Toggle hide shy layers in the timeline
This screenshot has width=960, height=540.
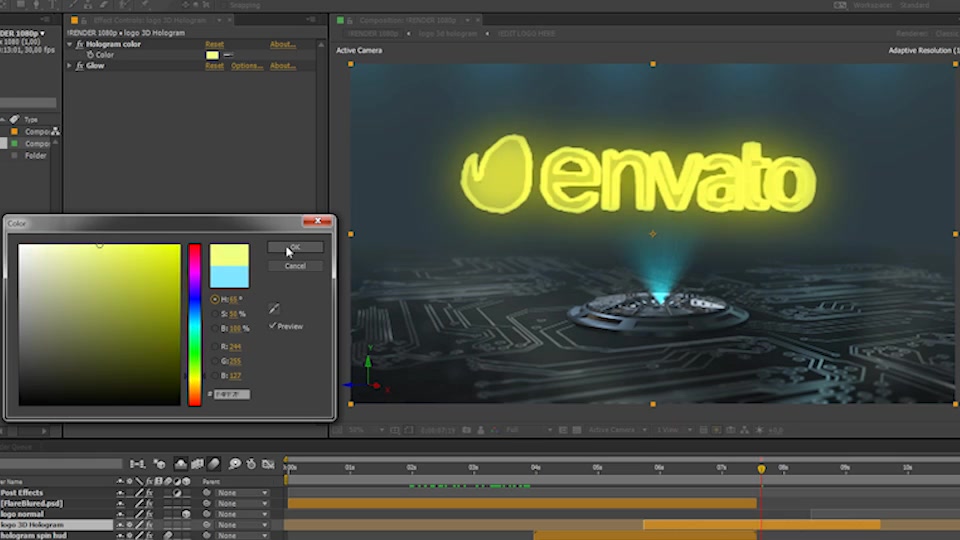[x=181, y=464]
